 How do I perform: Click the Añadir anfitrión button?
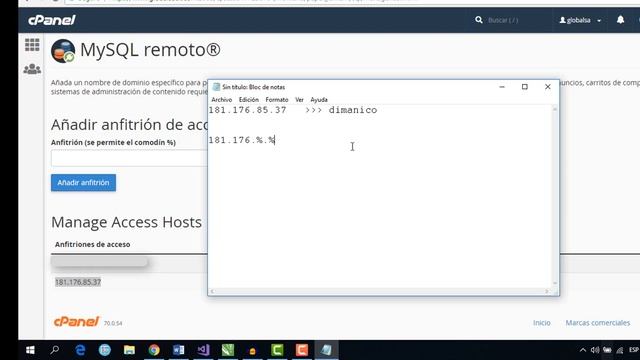coord(83,182)
